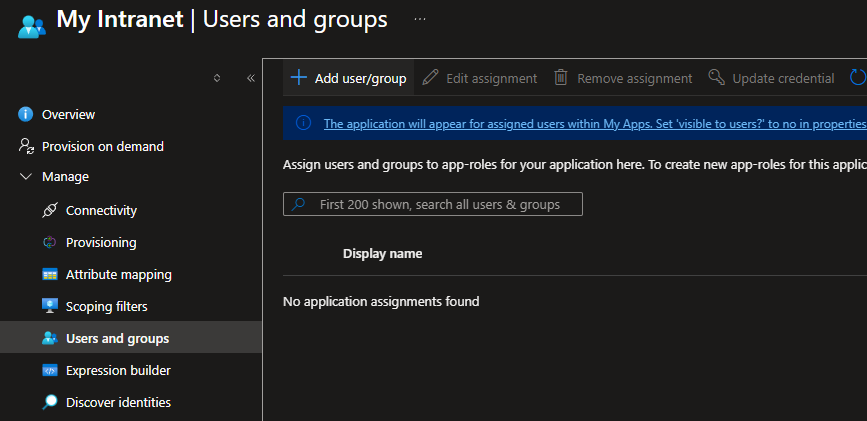Click the Scoping filters monitor icon

[x=50, y=306]
